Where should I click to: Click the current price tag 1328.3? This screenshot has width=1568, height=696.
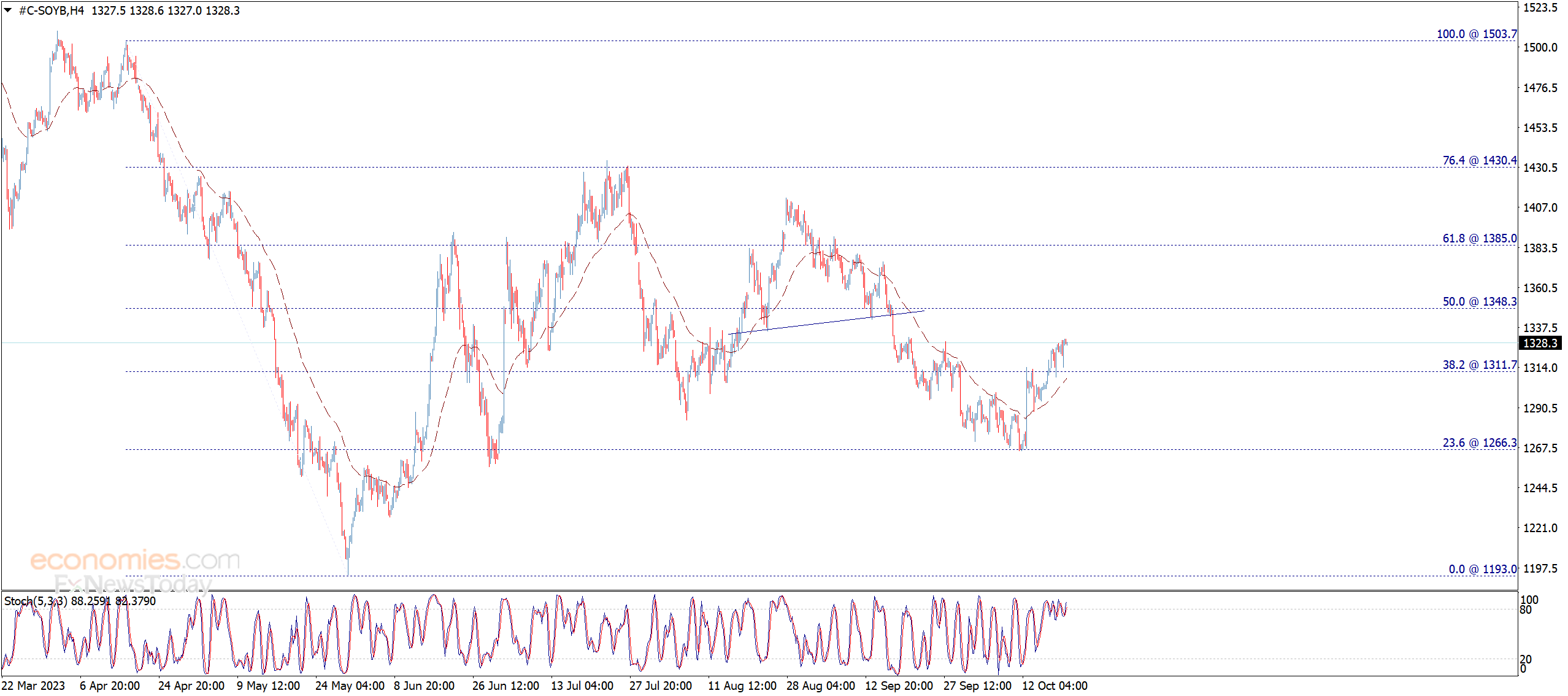click(1540, 343)
